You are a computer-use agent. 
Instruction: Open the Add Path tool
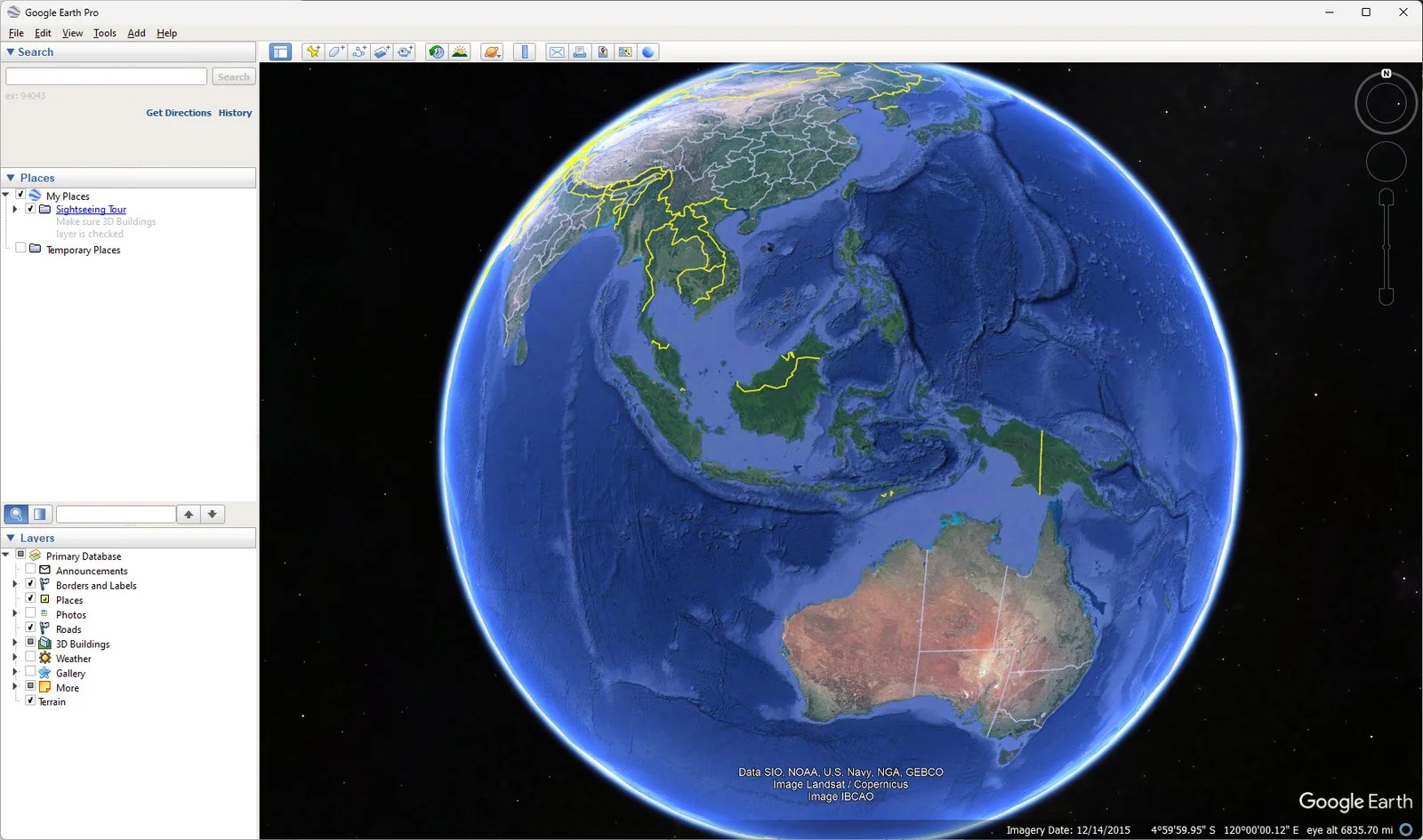[x=358, y=52]
